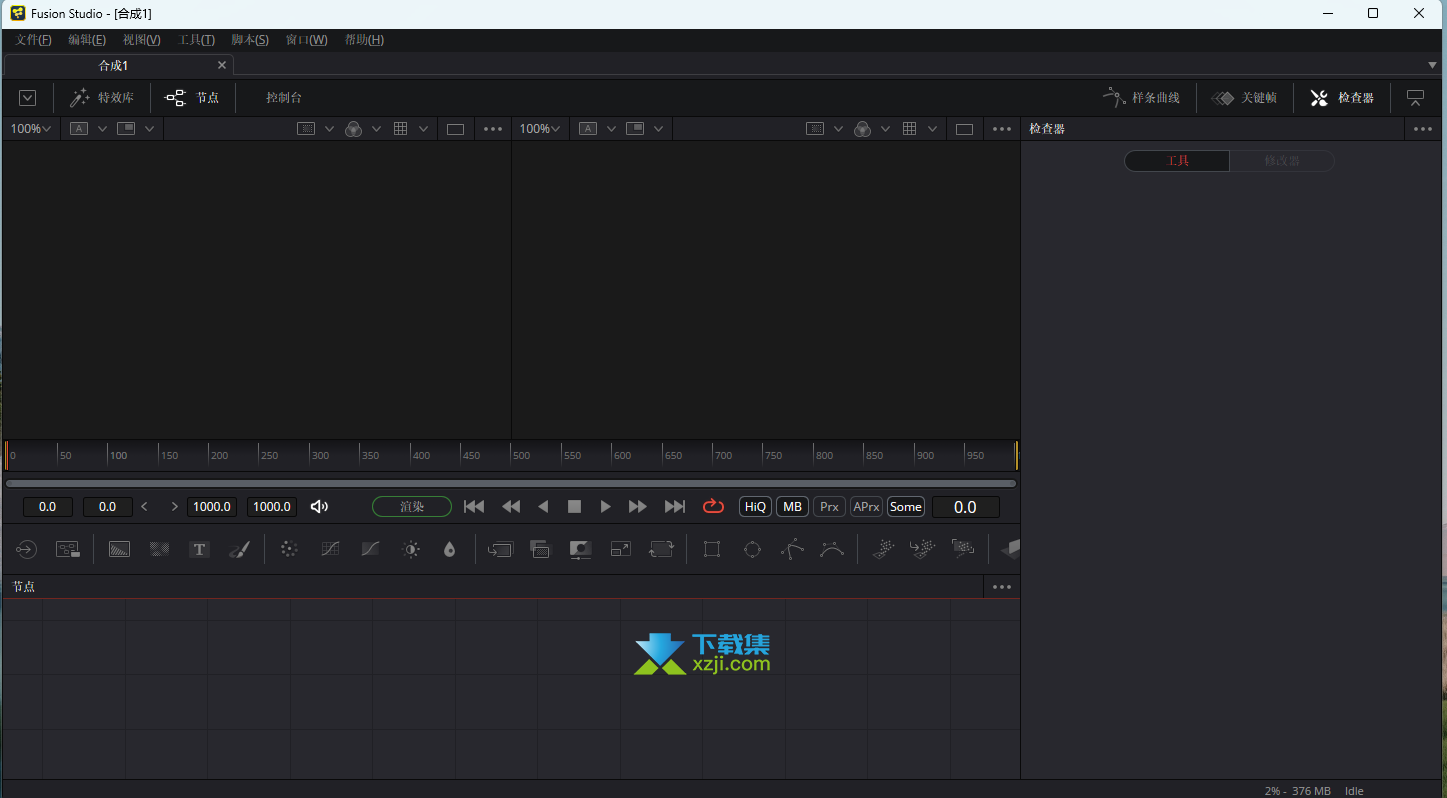Add a Text tool node from toolbar

tap(199, 549)
